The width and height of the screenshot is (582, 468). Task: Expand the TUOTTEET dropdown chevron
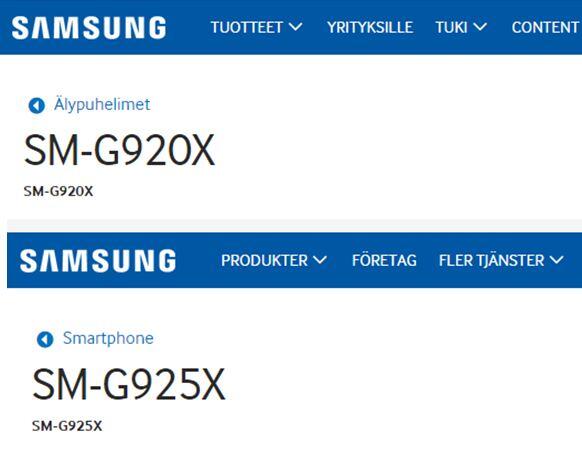295,27
